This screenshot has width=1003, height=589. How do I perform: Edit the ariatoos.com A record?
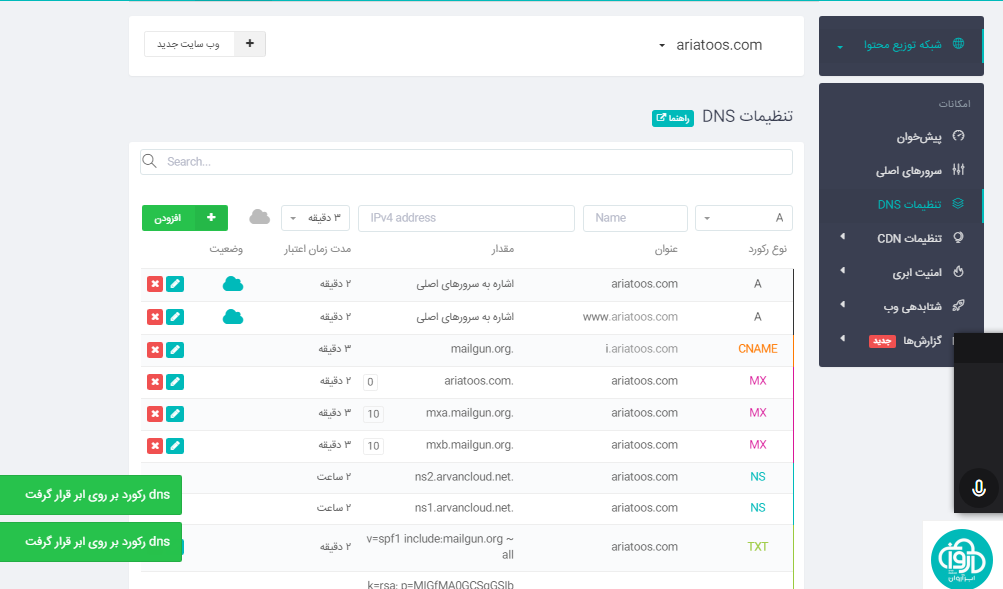(x=175, y=284)
